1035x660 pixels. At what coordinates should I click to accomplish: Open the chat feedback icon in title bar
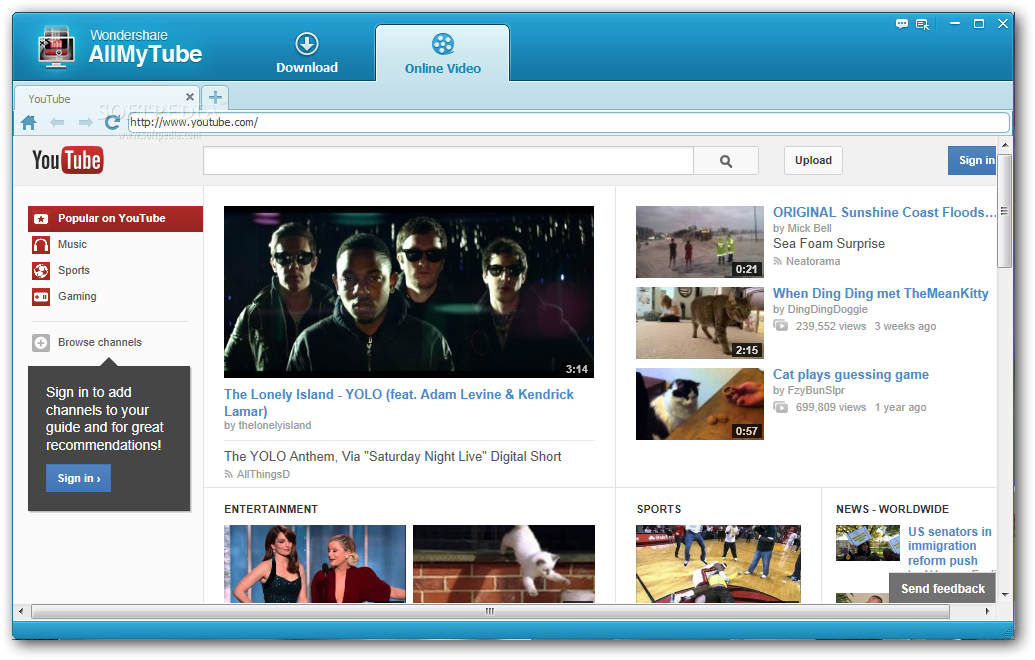(902, 24)
